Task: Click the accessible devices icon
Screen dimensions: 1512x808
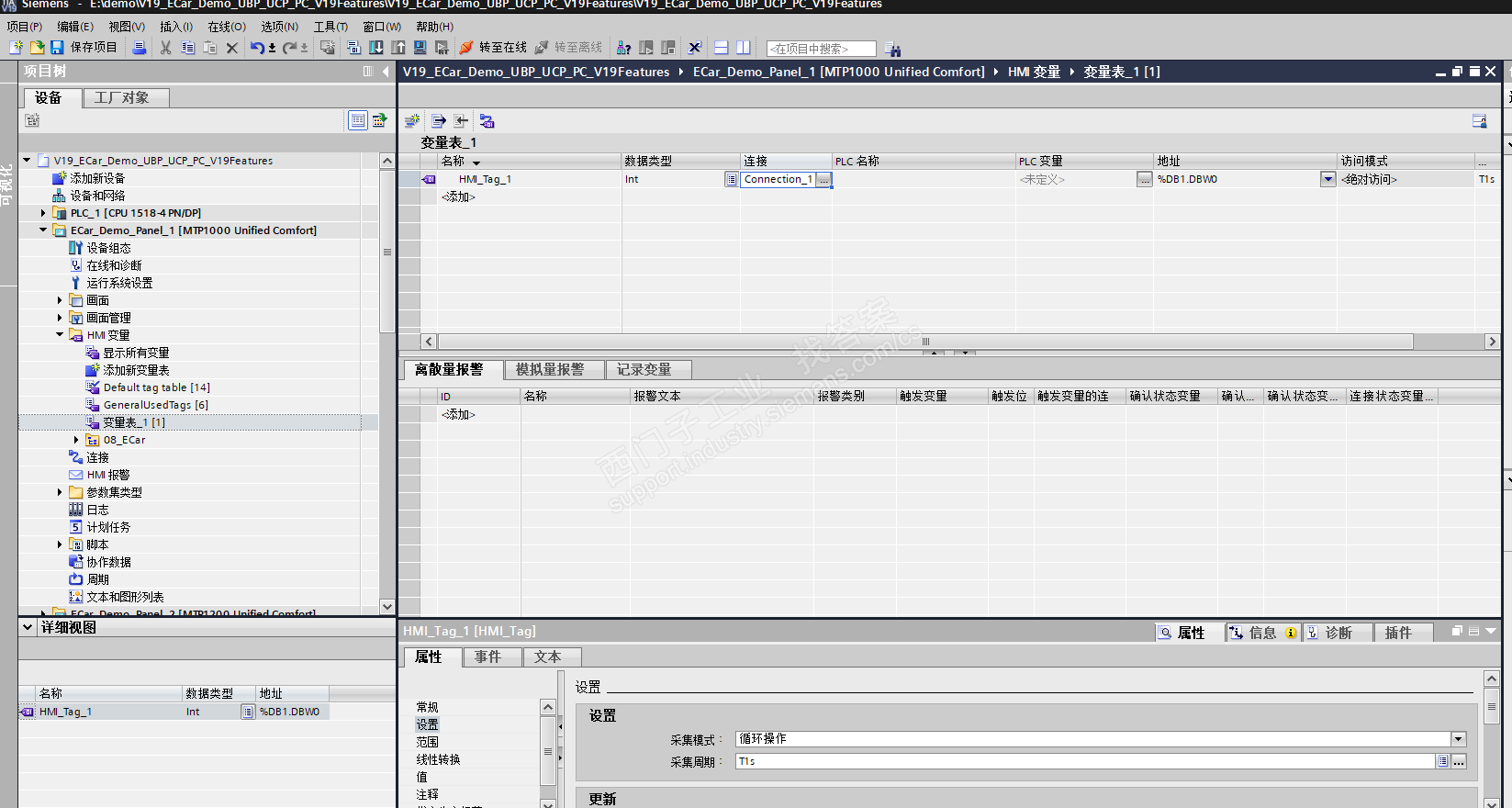Action: (624, 48)
